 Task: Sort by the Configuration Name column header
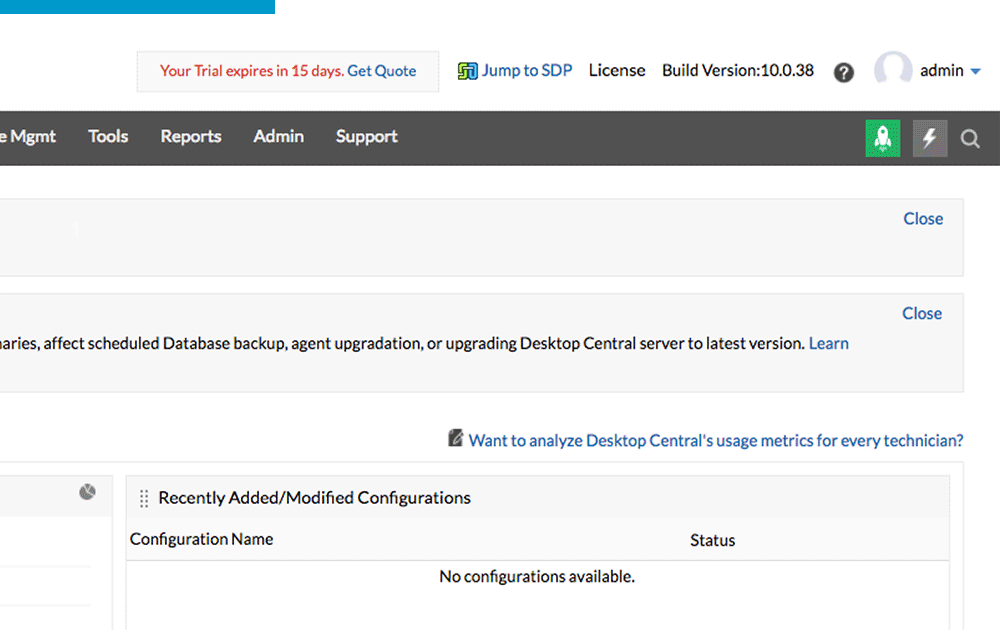201,539
